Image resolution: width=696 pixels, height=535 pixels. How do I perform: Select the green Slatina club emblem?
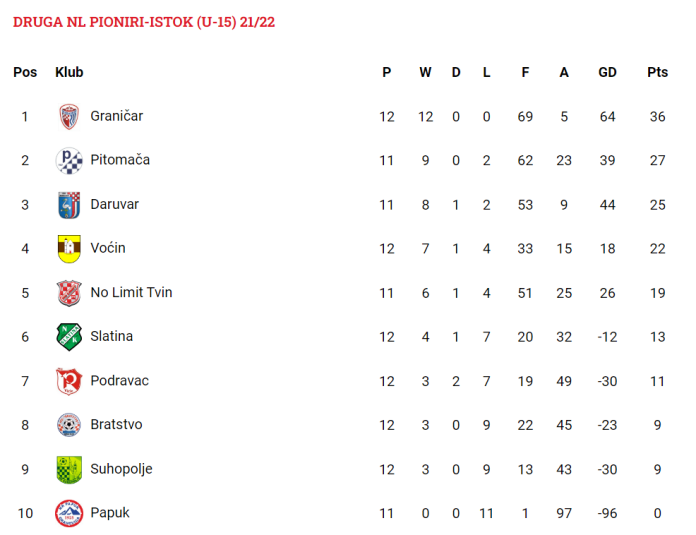(69, 337)
